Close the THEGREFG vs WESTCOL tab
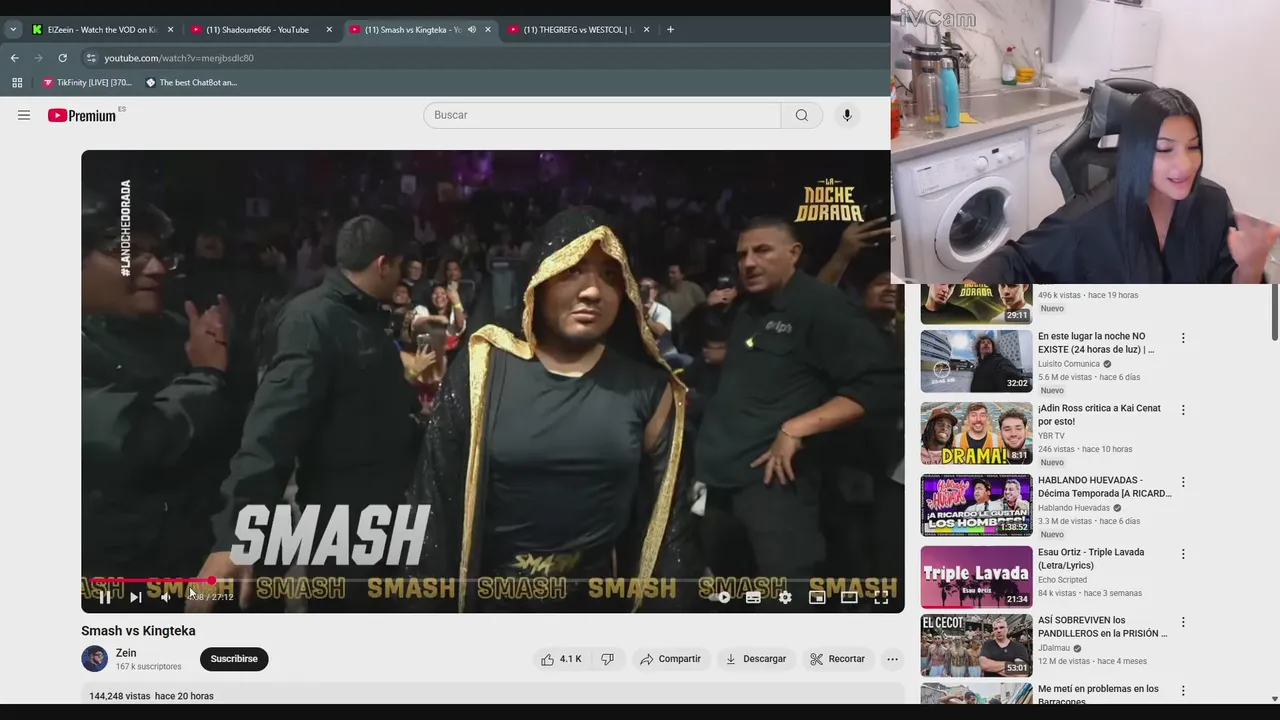 [646, 30]
